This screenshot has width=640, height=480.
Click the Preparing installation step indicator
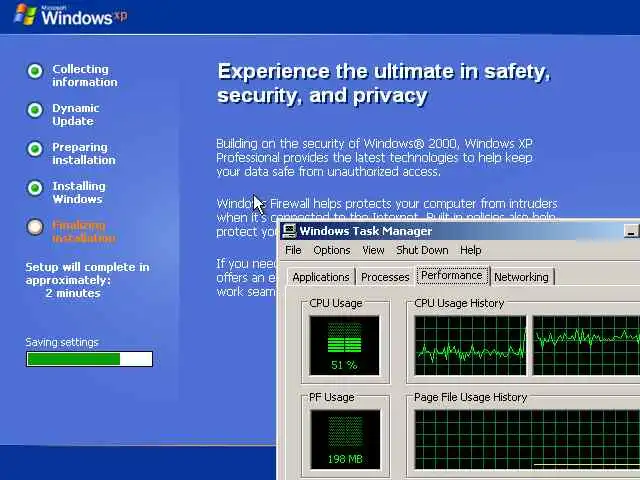35,149
